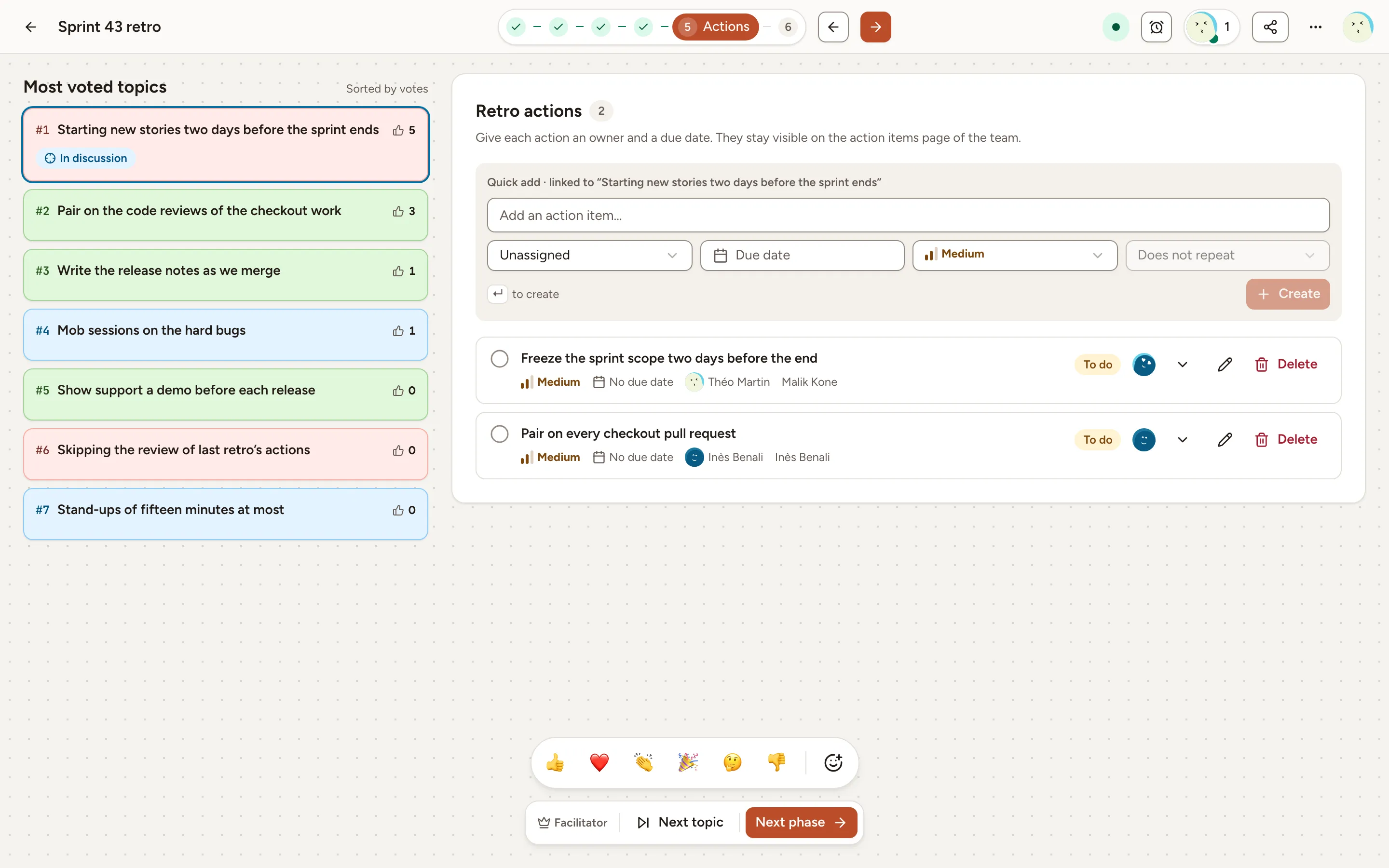The width and height of the screenshot is (1389, 868).
Task: Mark Pair on every checkout pull request done
Action: click(499, 434)
